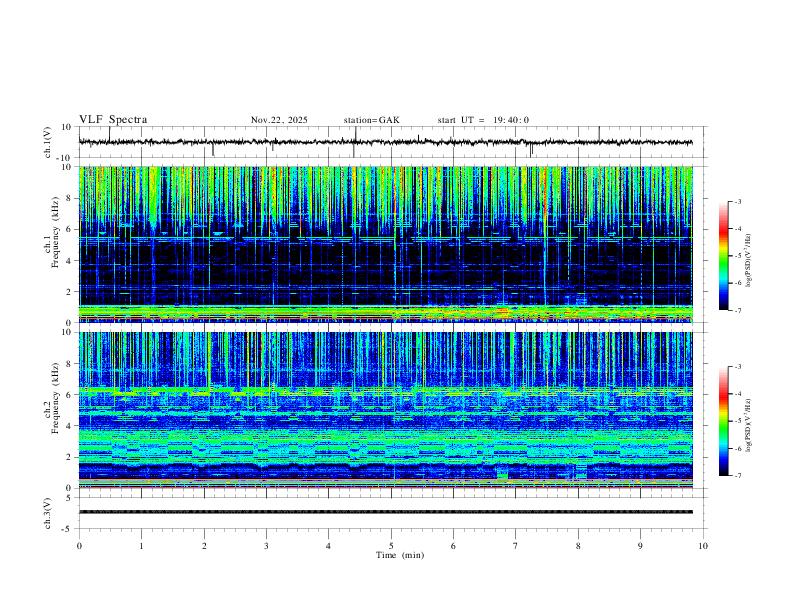The width and height of the screenshot is (792, 612).
Task: Click inside the ch.1 spectrogram panel
Action: (386, 244)
